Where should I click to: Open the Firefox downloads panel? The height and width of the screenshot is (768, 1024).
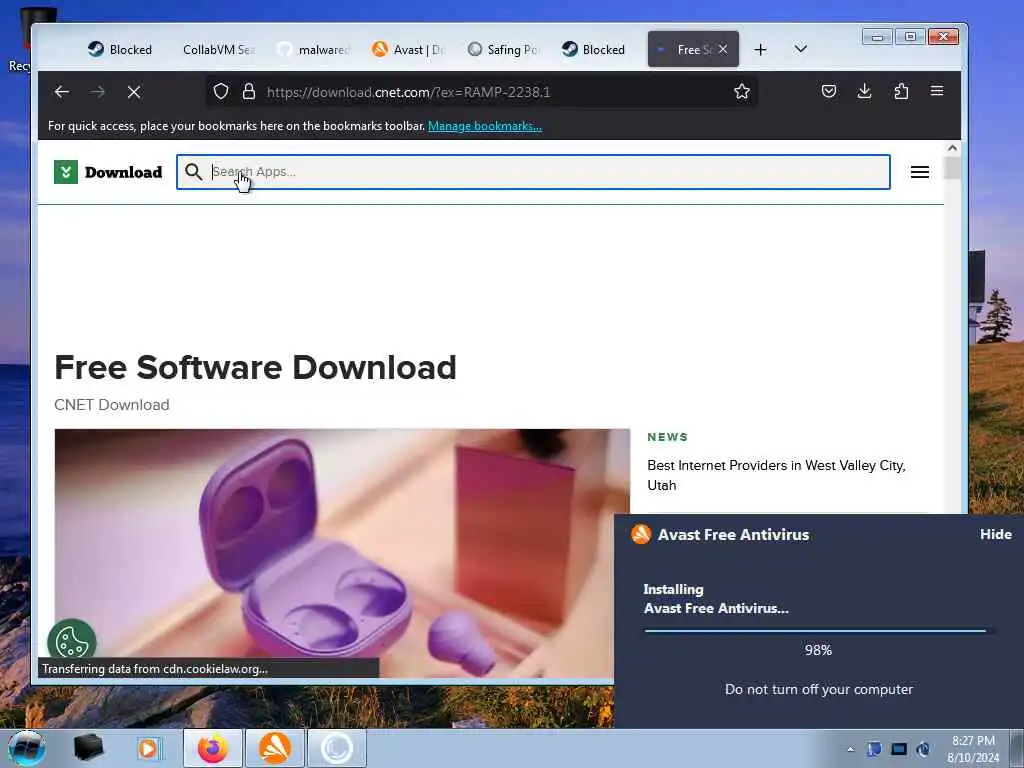point(864,91)
